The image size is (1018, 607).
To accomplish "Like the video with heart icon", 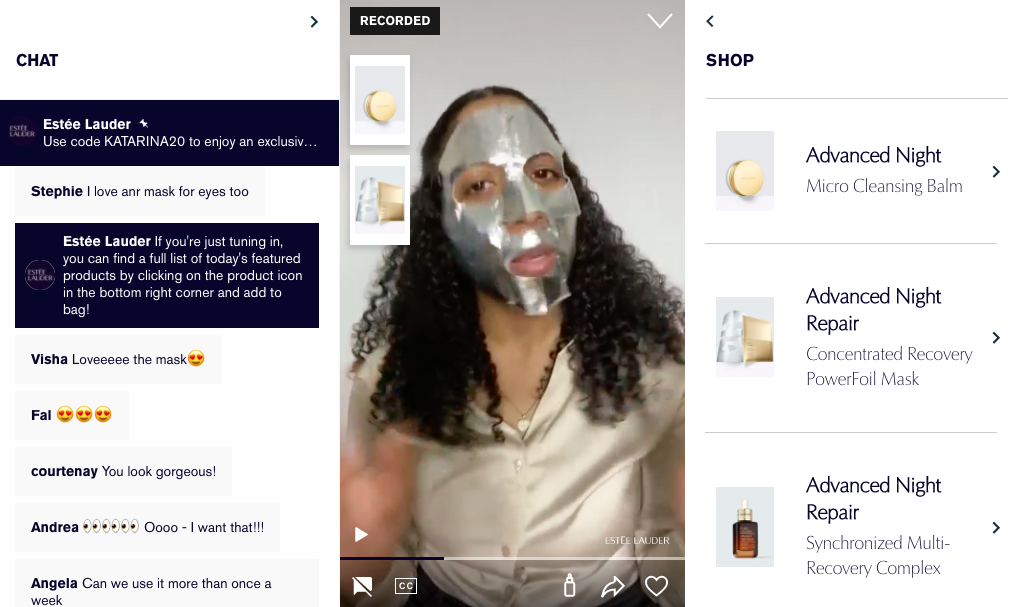I will 656,586.
